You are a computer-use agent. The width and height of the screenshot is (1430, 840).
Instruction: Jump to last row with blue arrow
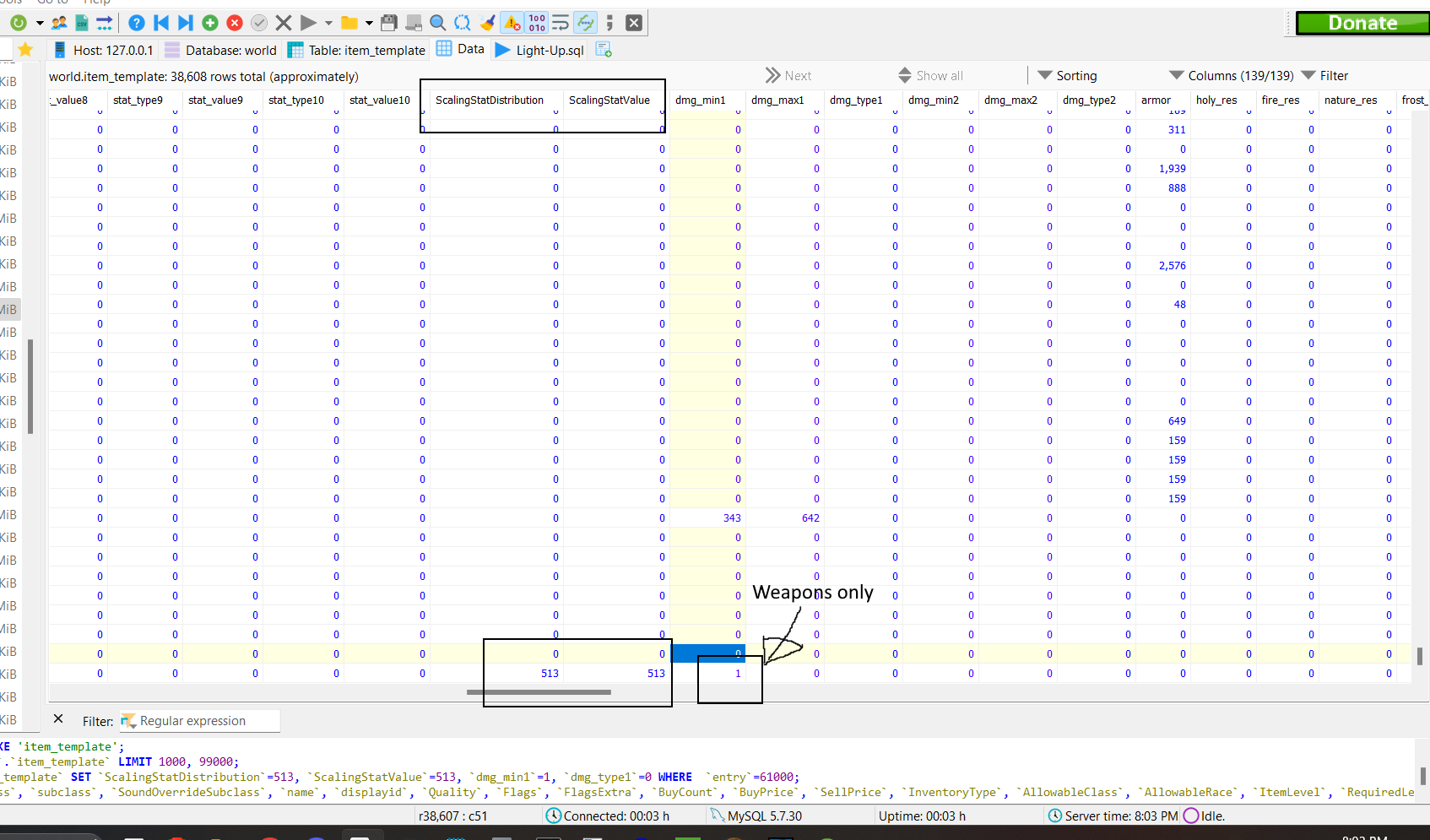(186, 23)
